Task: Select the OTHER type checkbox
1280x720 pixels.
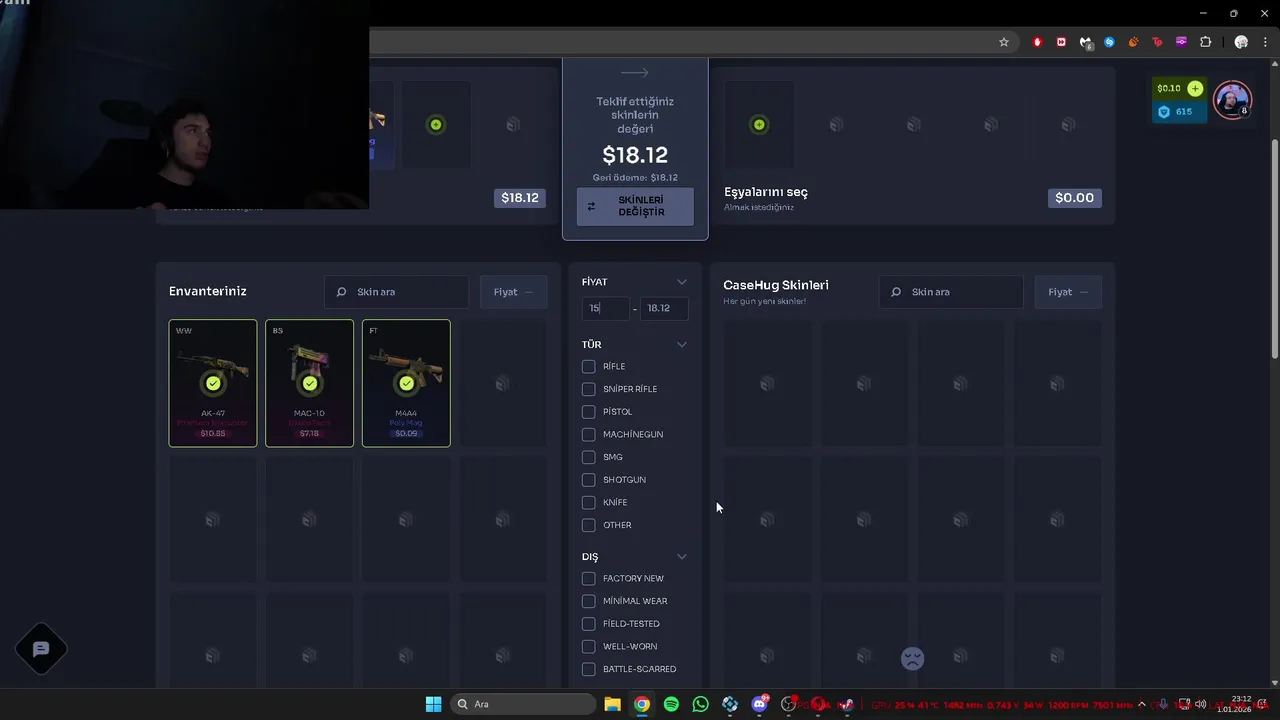Action: (588, 525)
